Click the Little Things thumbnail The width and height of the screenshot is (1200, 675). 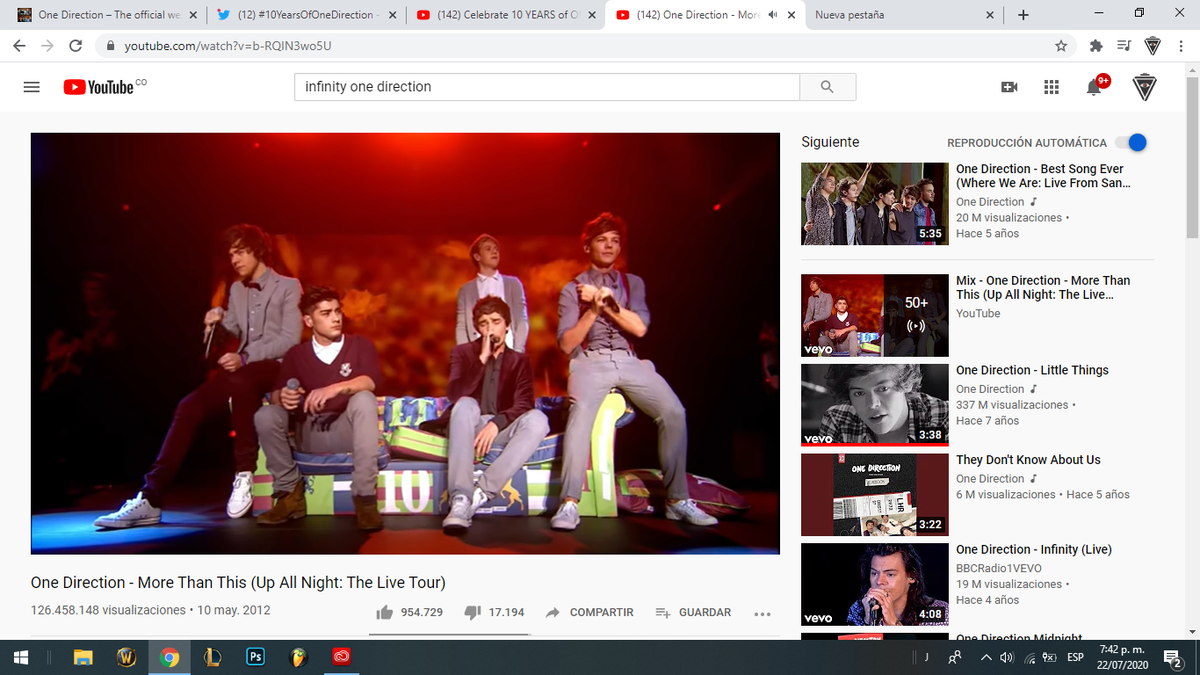pos(875,404)
